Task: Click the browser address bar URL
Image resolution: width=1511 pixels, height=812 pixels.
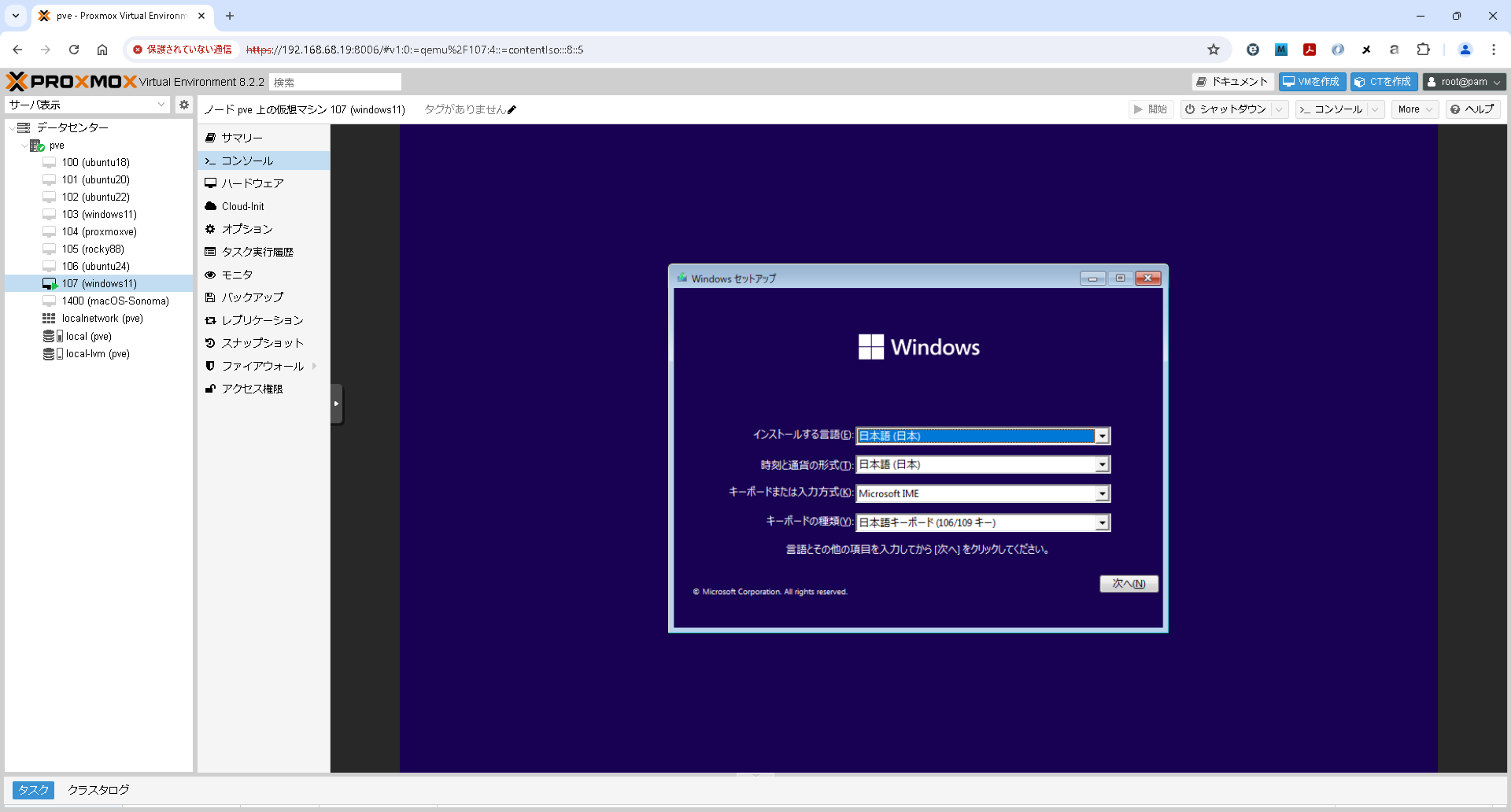Action: (415, 50)
